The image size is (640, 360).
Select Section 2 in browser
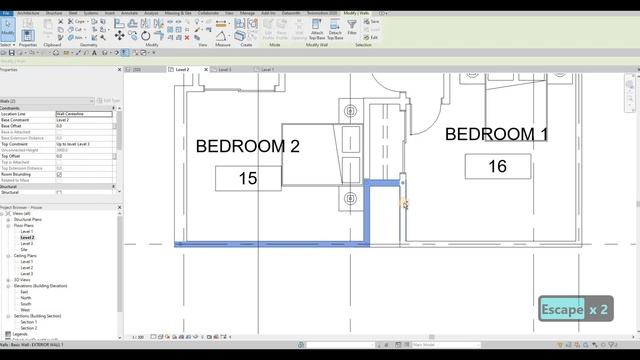[29, 328]
